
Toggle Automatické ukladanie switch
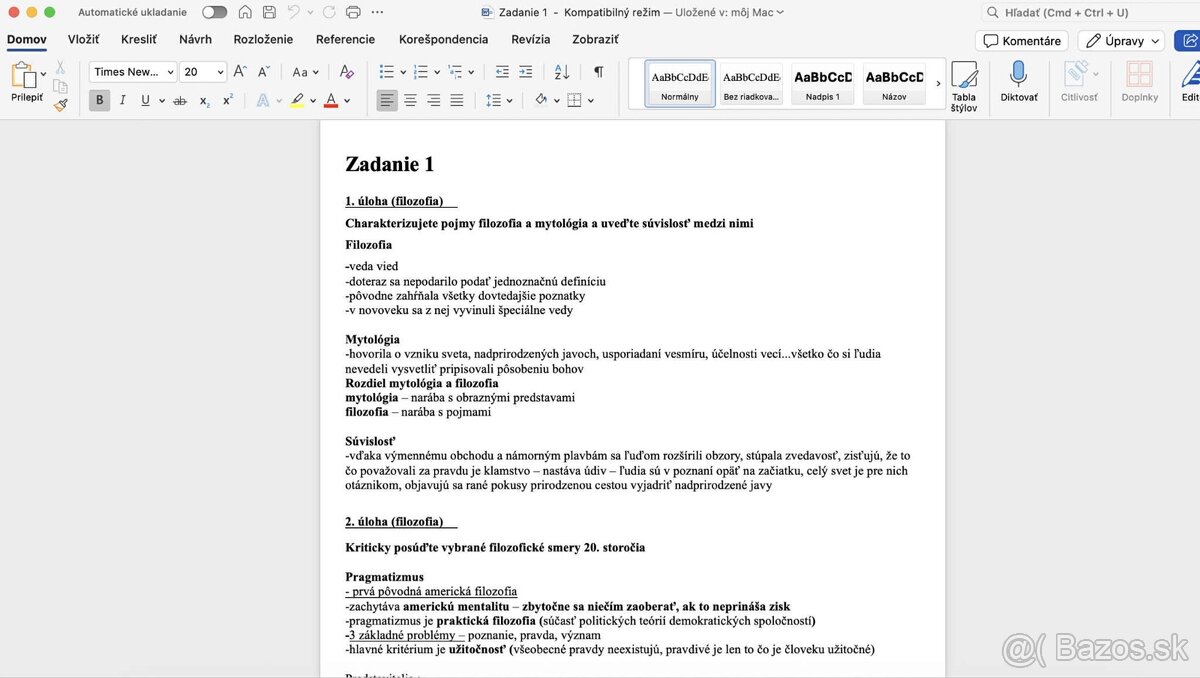click(x=215, y=13)
